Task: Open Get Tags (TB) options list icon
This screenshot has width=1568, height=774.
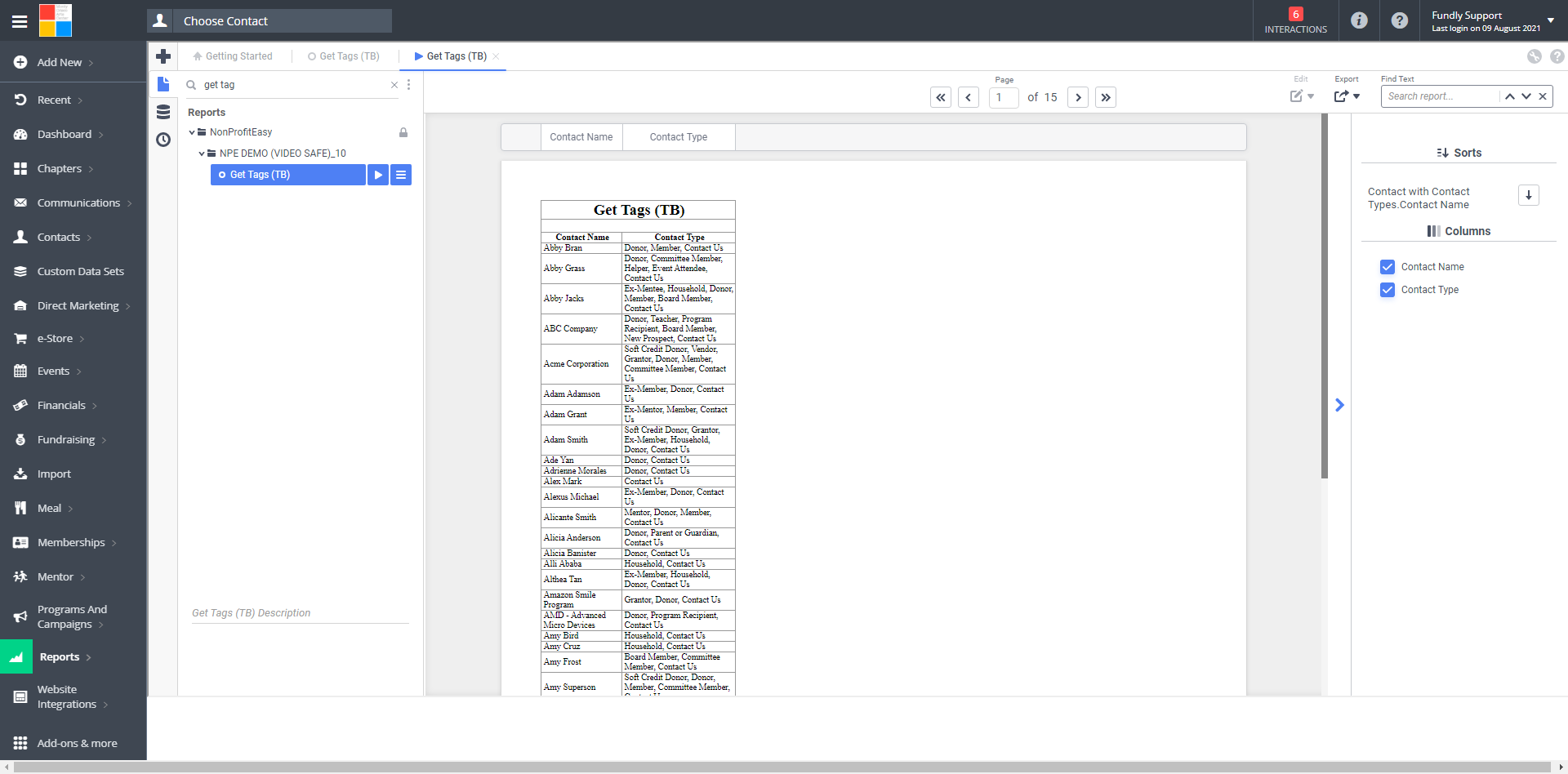Action: (401, 175)
